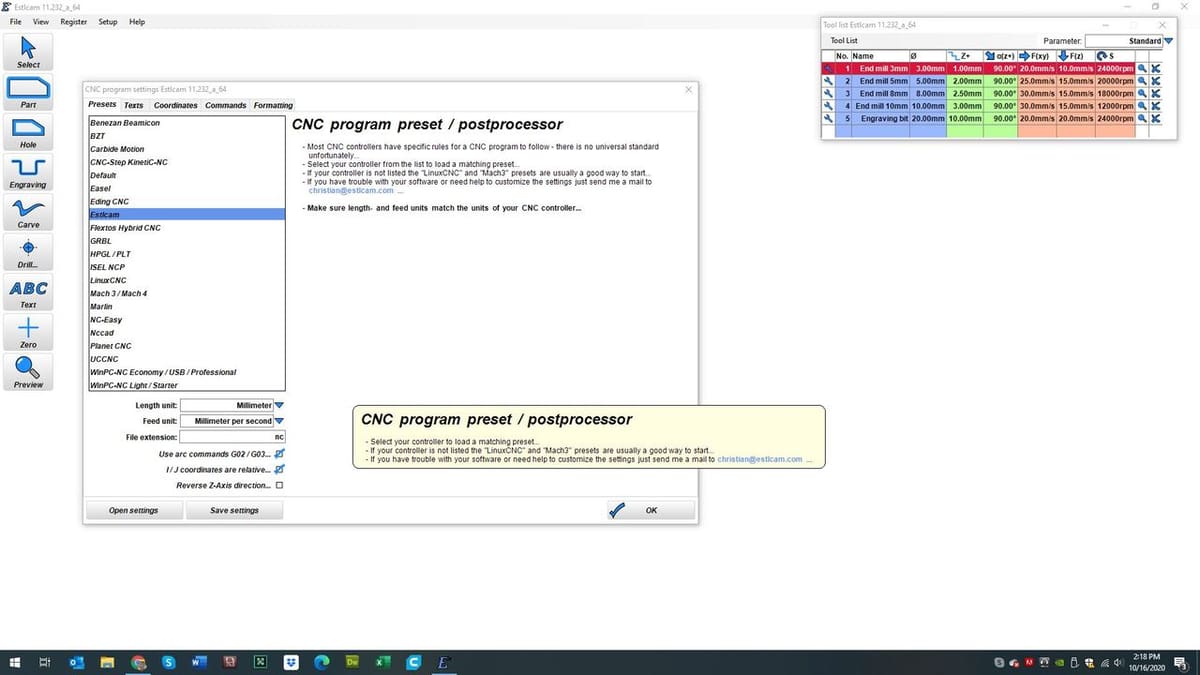The width and height of the screenshot is (1200, 675).
Task: Confirm with the OK button
Action: tap(651, 510)
